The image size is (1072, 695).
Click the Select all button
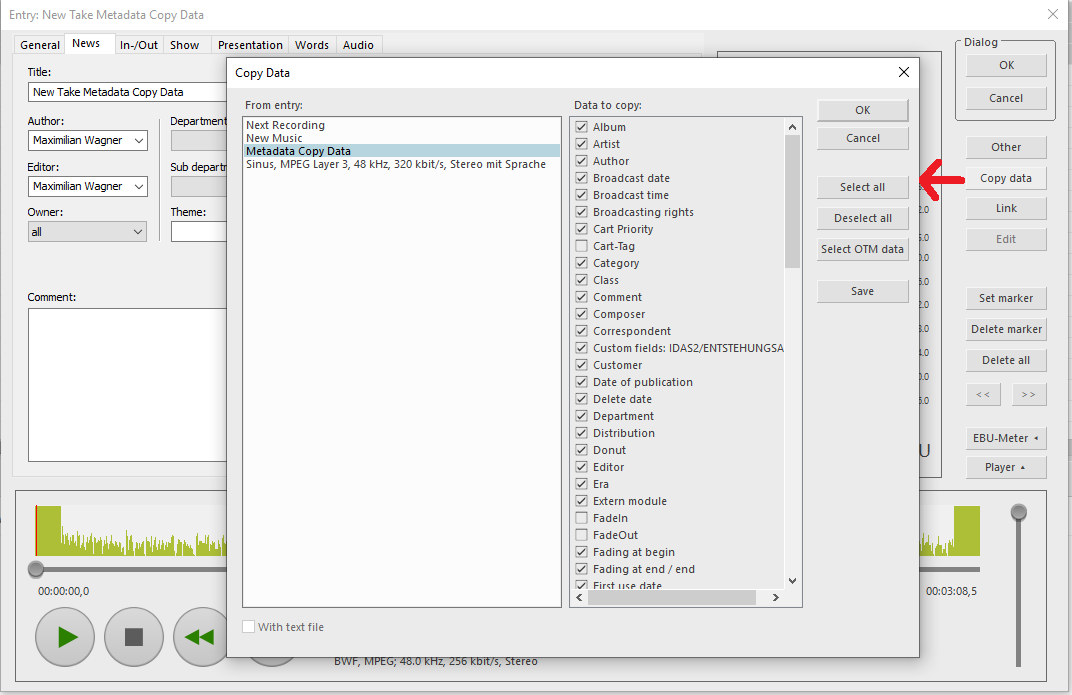(x=862, y=188)
